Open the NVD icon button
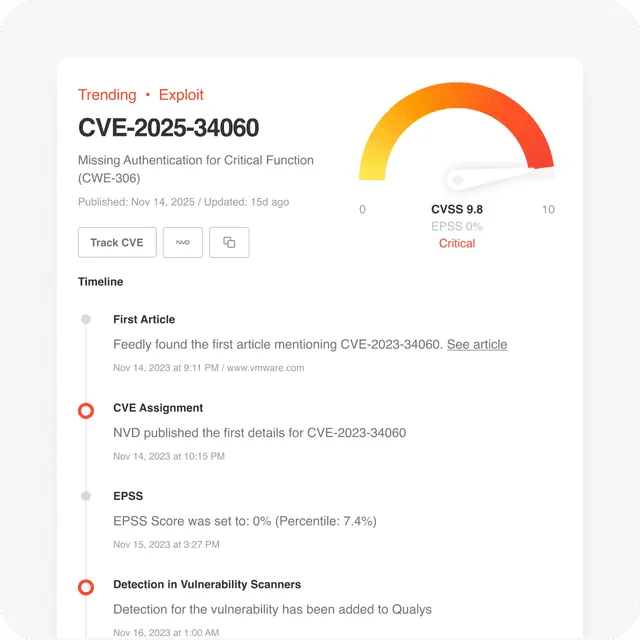This screenshot has height=640, width=640. (183, 242)
